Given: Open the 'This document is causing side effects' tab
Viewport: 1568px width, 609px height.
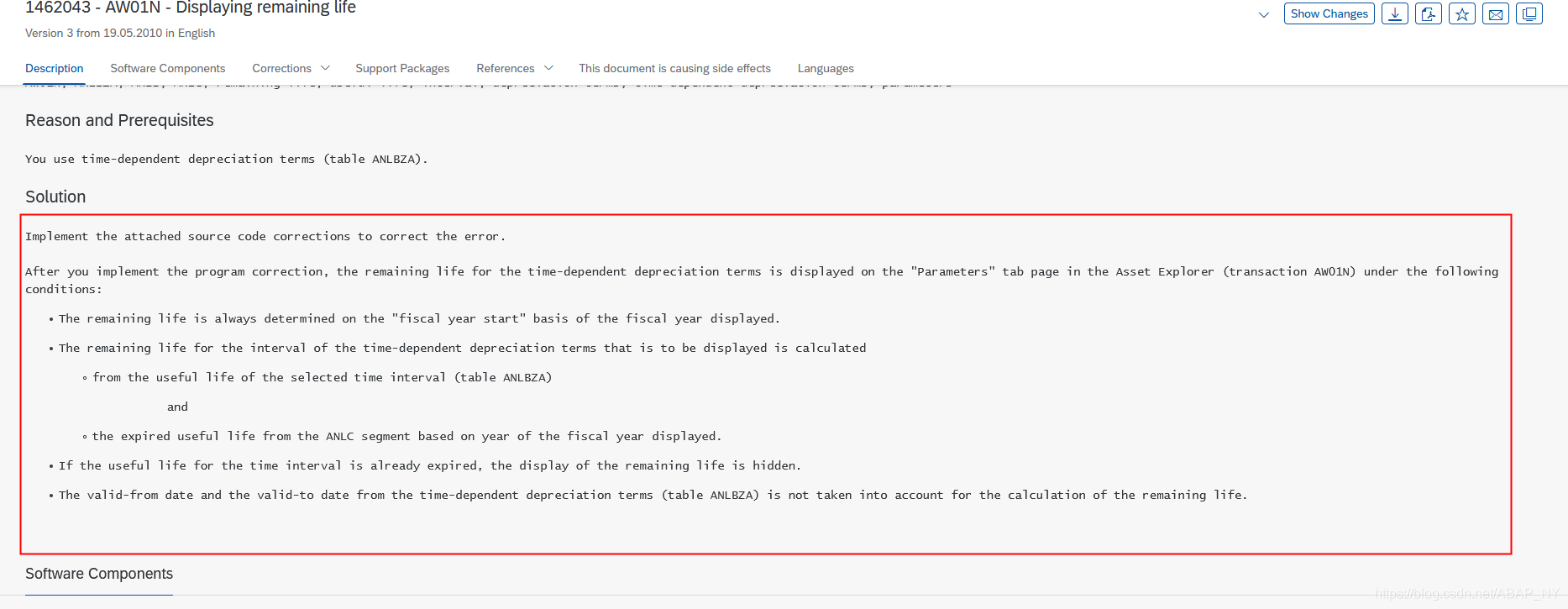Looking at the screenshot, I should (674, 68).
